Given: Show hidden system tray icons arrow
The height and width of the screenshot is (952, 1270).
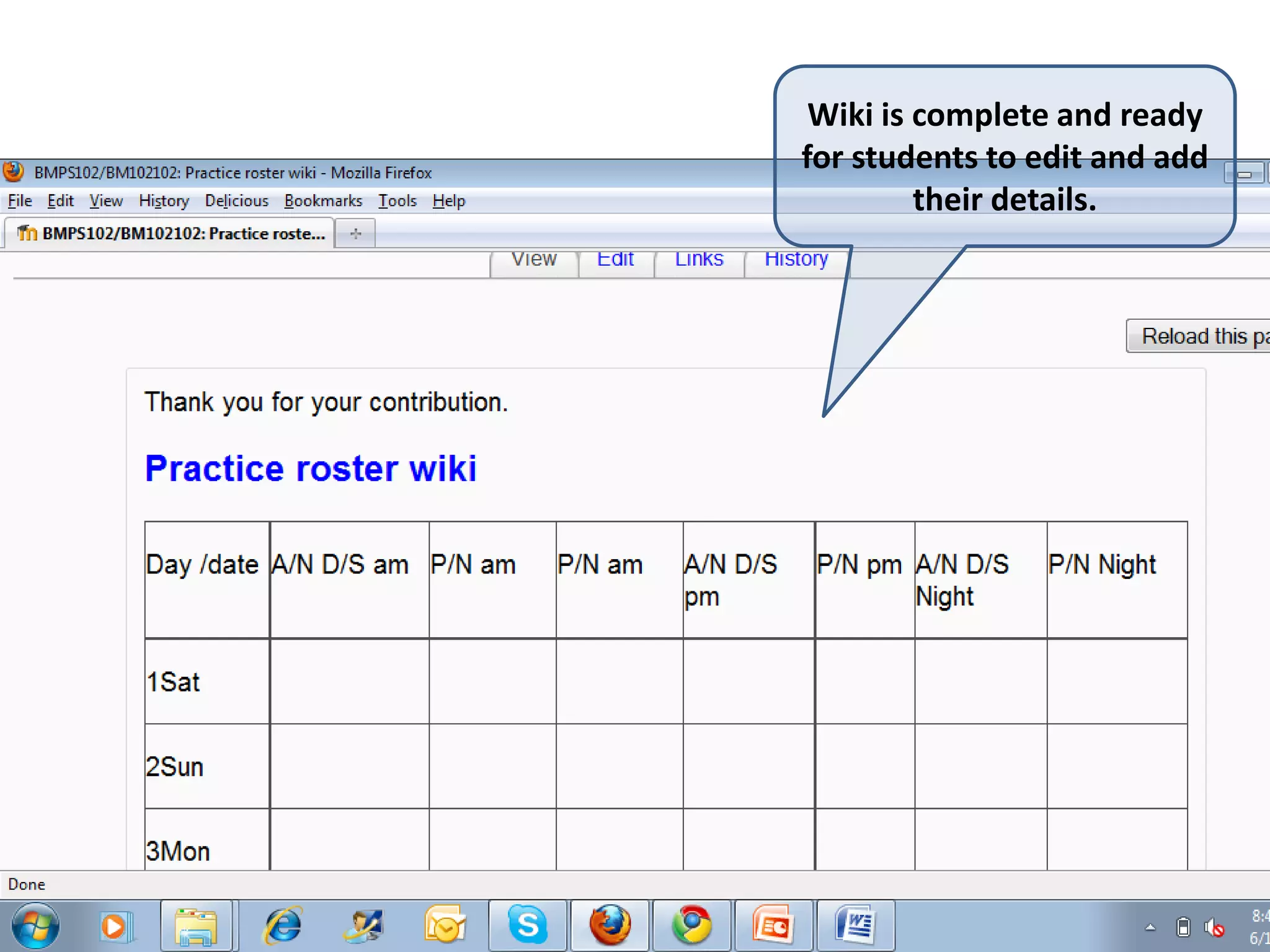Looking at the screenshot, I should click(x=1150, y=928).
